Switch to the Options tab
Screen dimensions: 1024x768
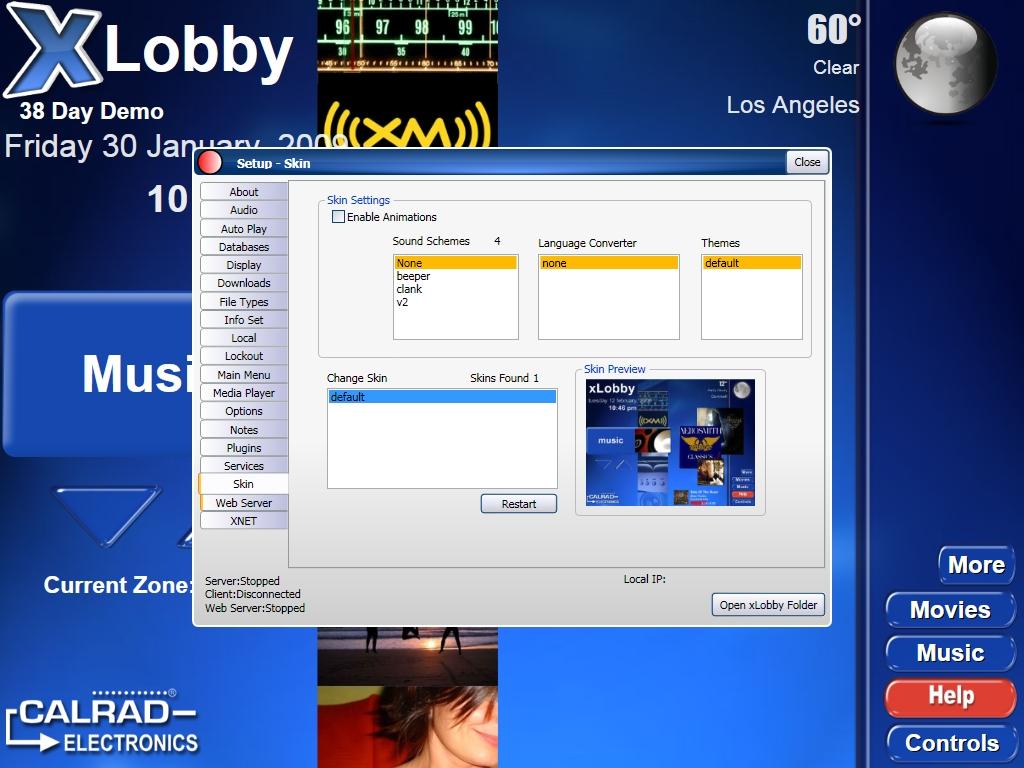coord(244,411)
